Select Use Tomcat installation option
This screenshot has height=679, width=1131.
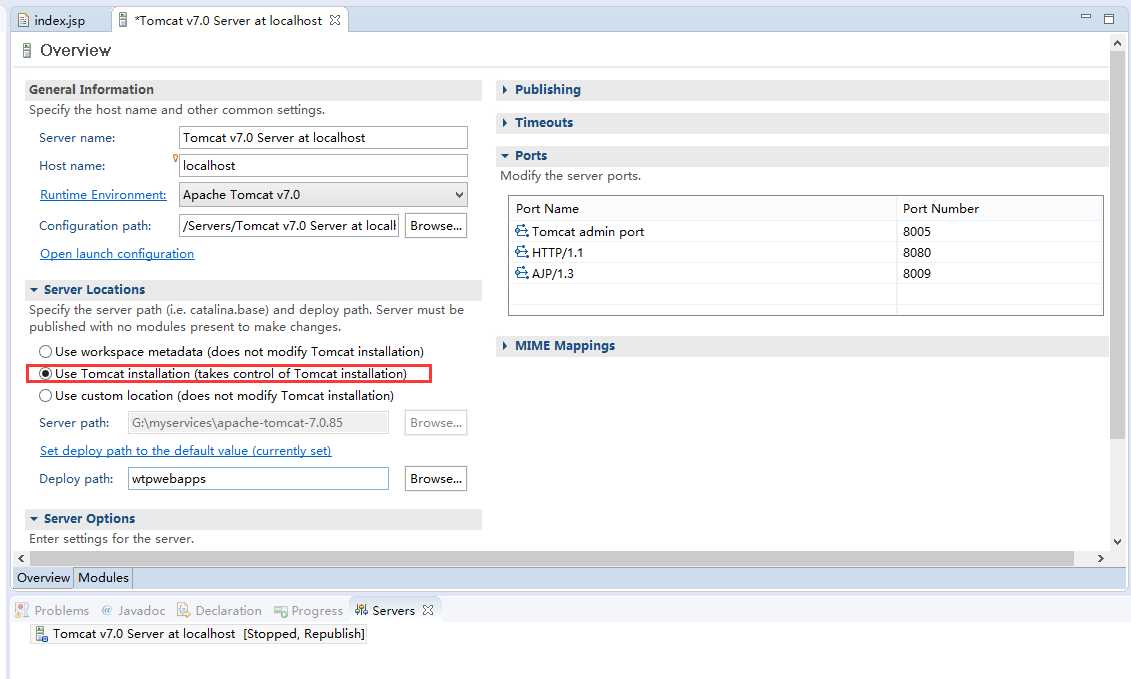pyautogui.click(x=45, y=374)
